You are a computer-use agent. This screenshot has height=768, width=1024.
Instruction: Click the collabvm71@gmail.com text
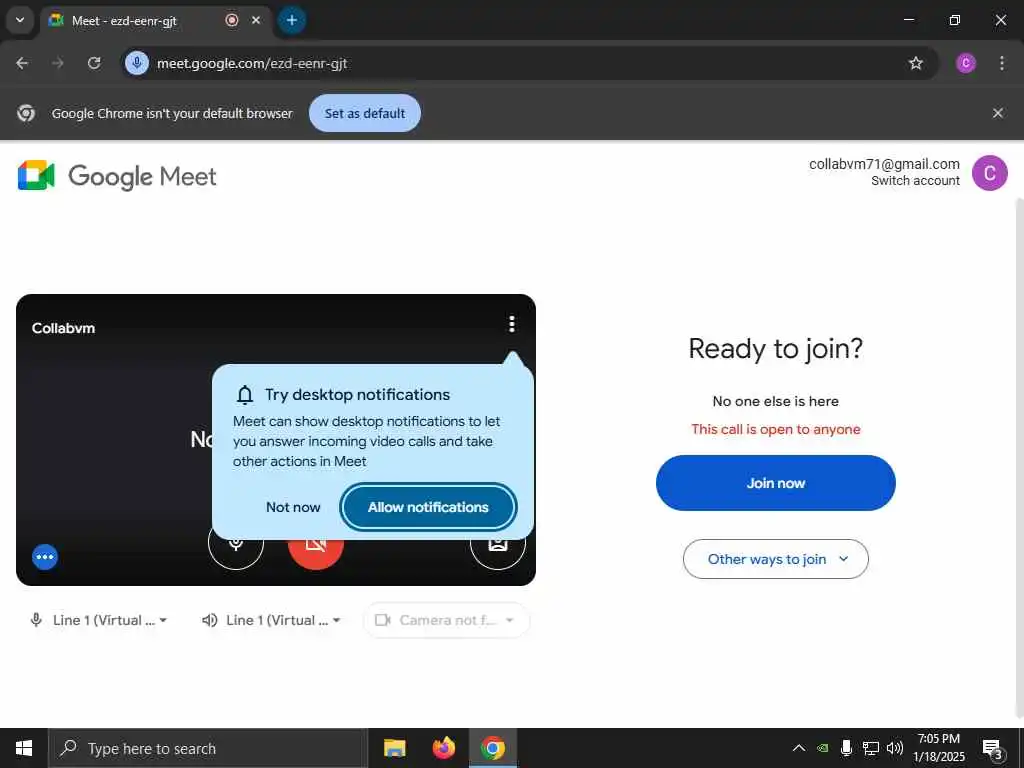click(884, 164)
